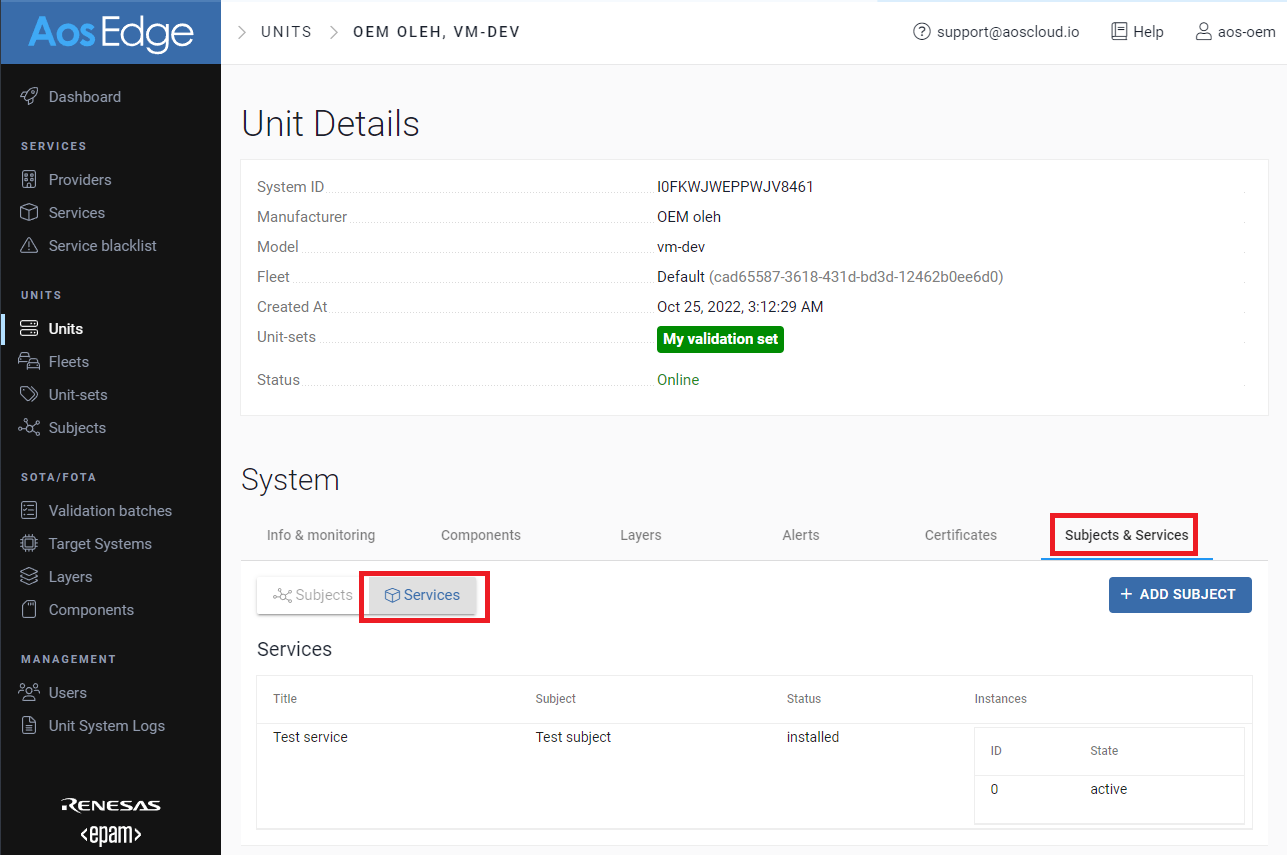Open Users under Management
1287x855 pixels.
point(68,691)
